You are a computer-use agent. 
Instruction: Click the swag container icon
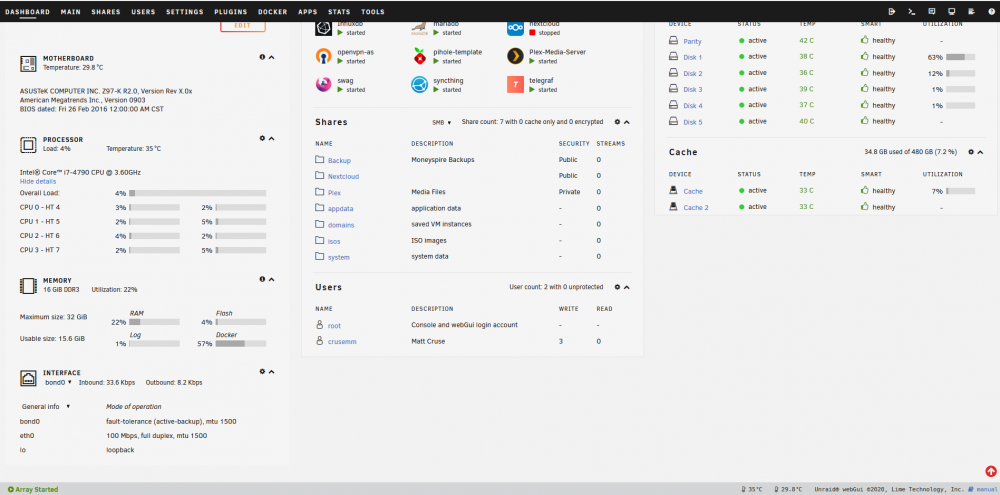click(324, 84)
